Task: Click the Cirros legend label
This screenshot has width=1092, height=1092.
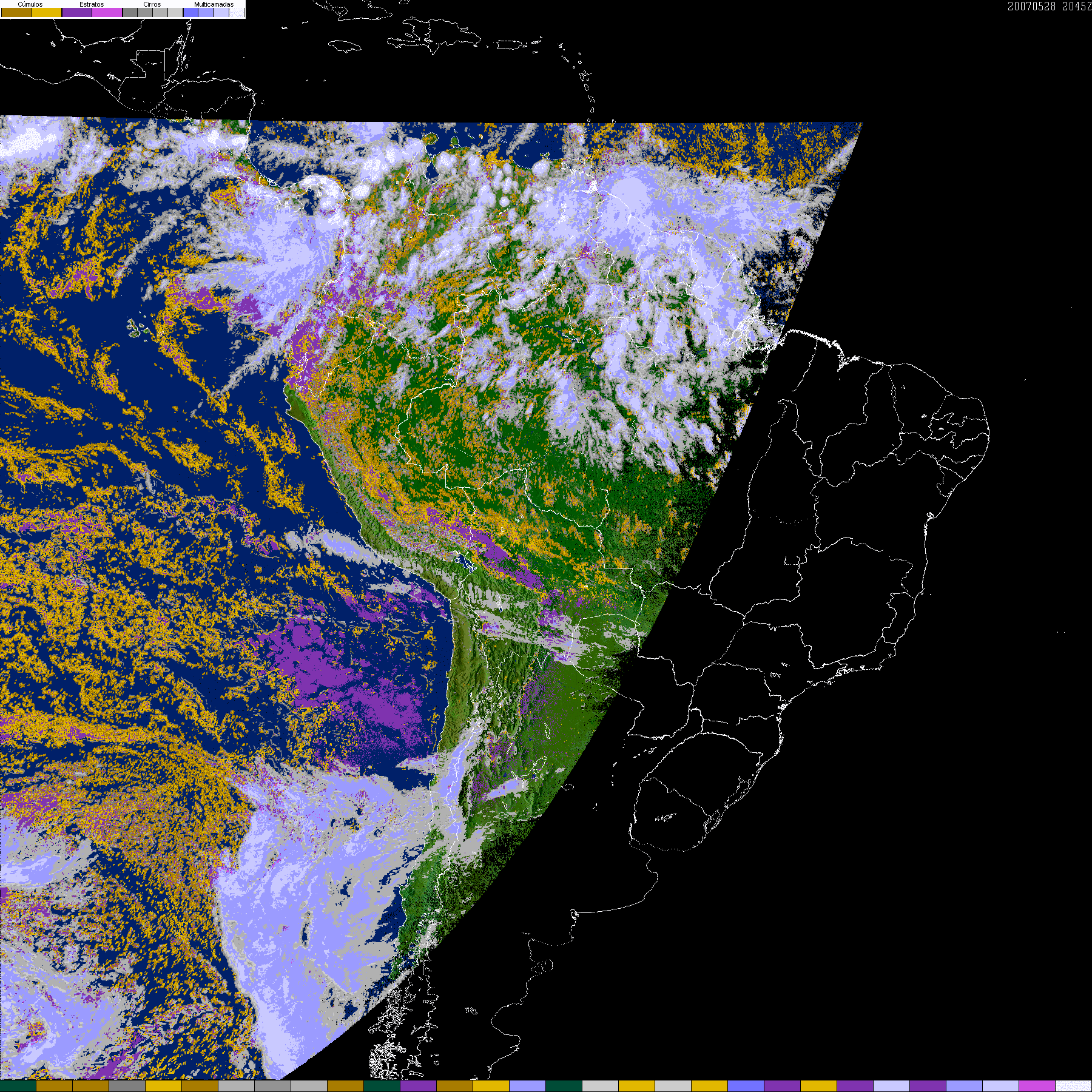Action: (152, 4)
